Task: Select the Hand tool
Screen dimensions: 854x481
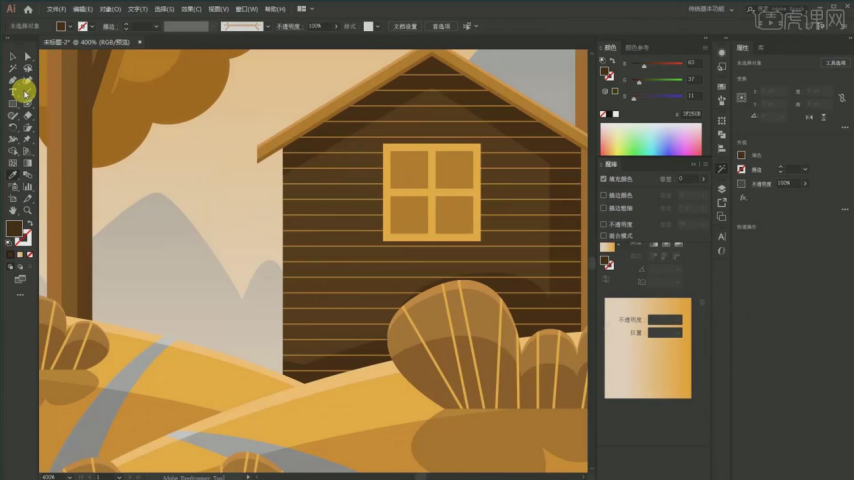Action: (x=12, y=210)
